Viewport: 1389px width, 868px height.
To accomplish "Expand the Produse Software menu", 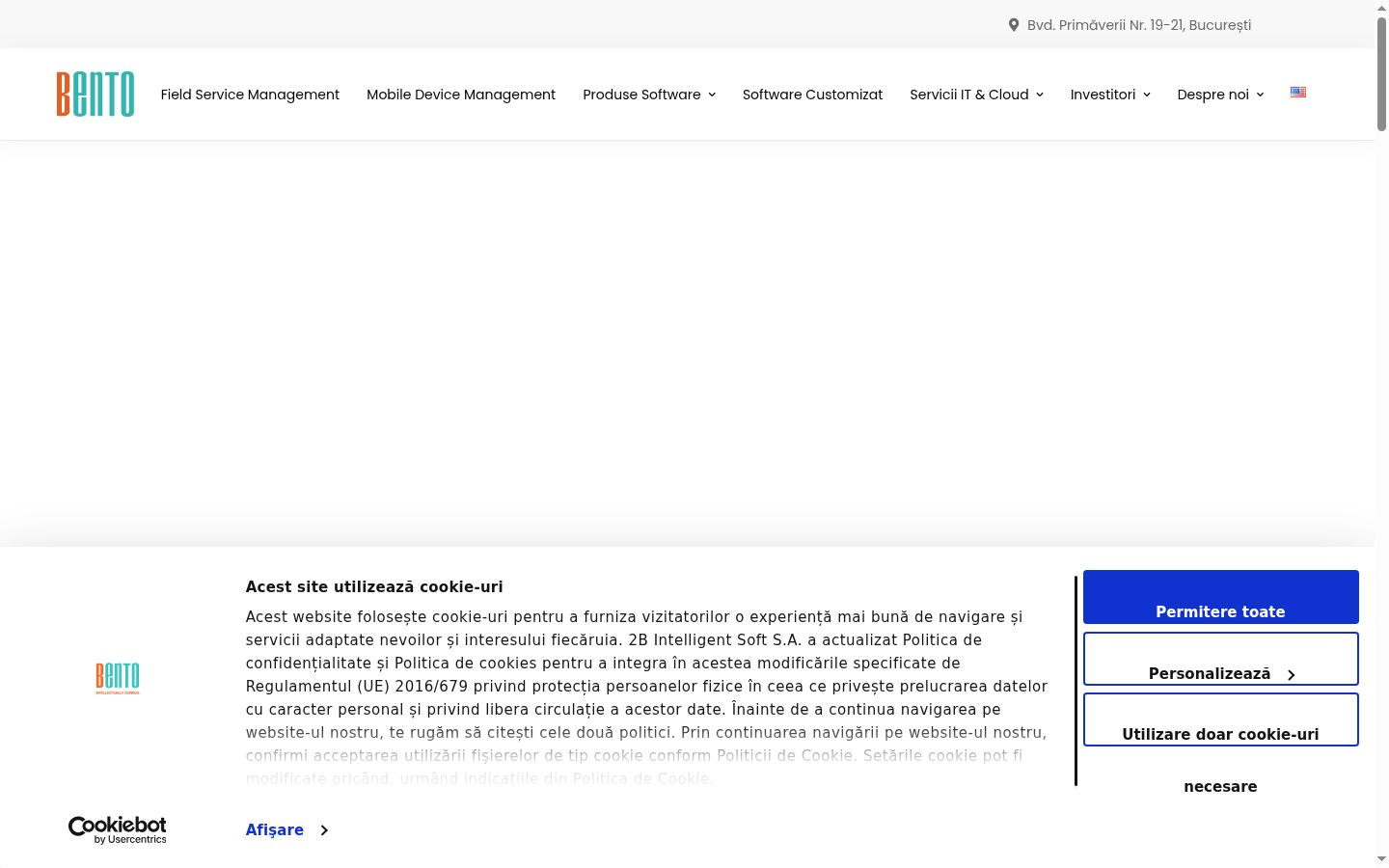I will tap(649, 95).
